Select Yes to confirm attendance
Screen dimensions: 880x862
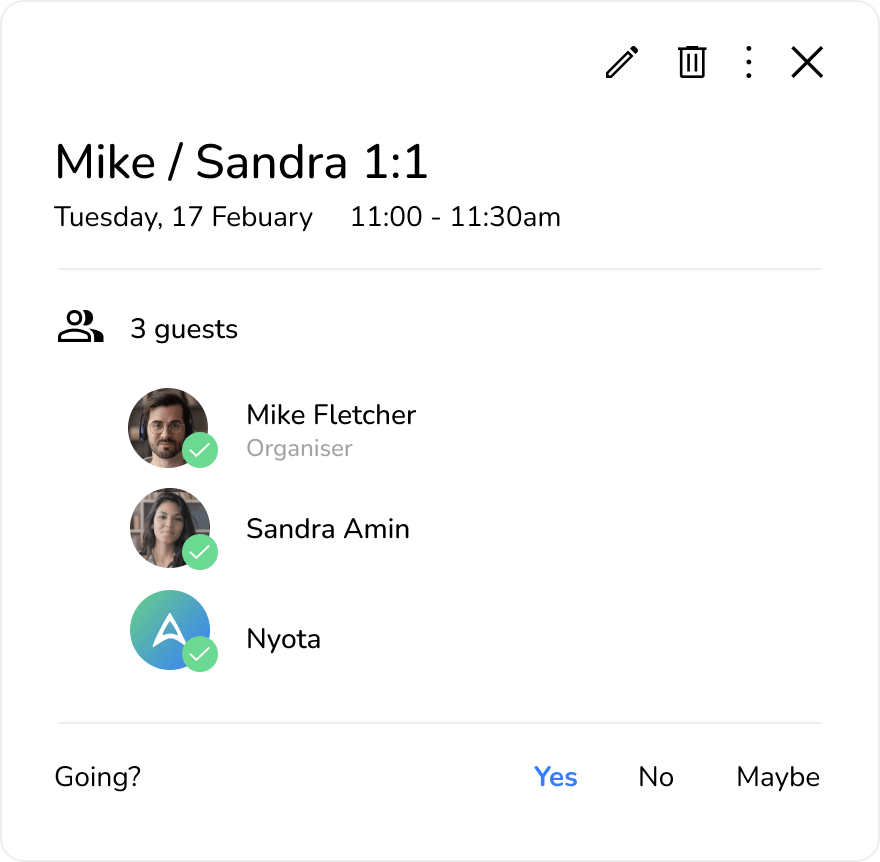tap(555, 777)
